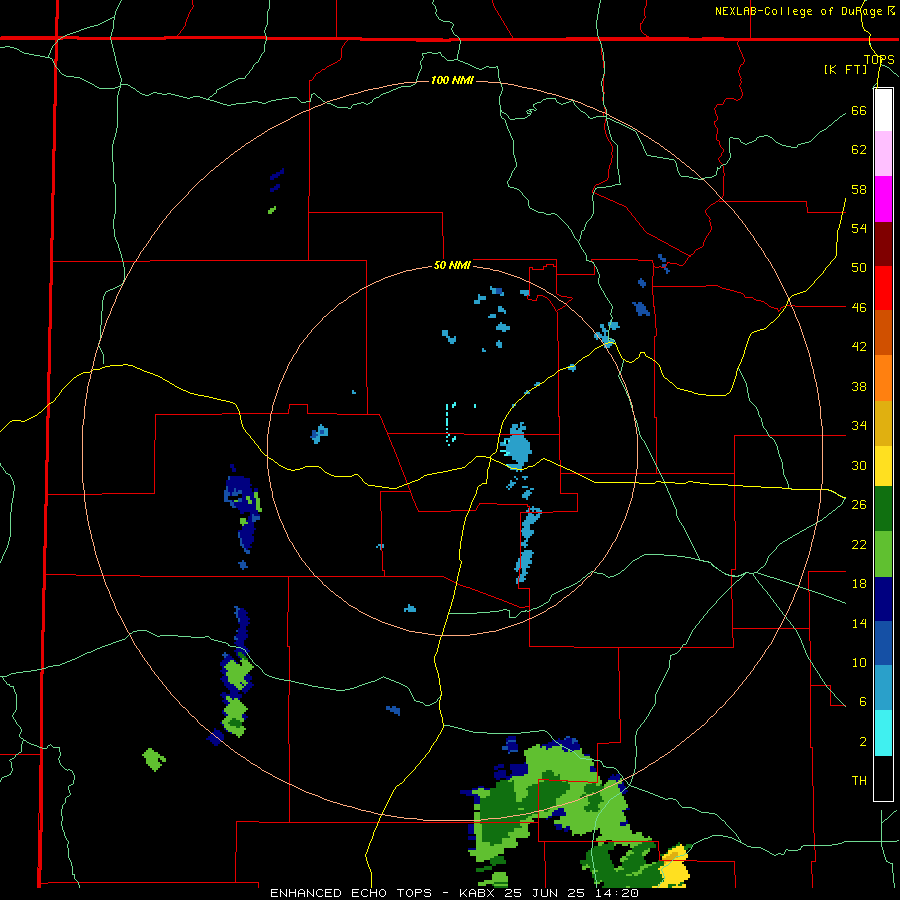This screenshot has width=900, height=900.
Task: Click the magenta swatch on the color scale
Action: (883, 199)
